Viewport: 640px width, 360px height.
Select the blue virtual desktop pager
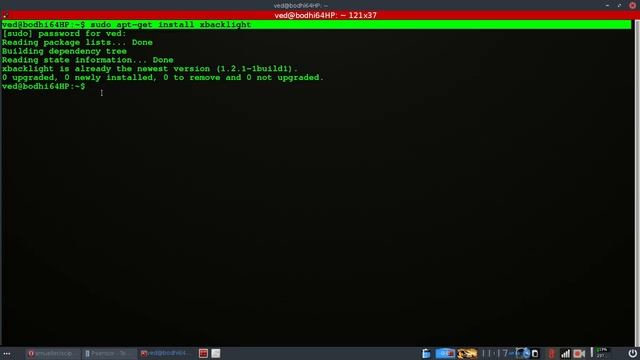tap(445, 353)
